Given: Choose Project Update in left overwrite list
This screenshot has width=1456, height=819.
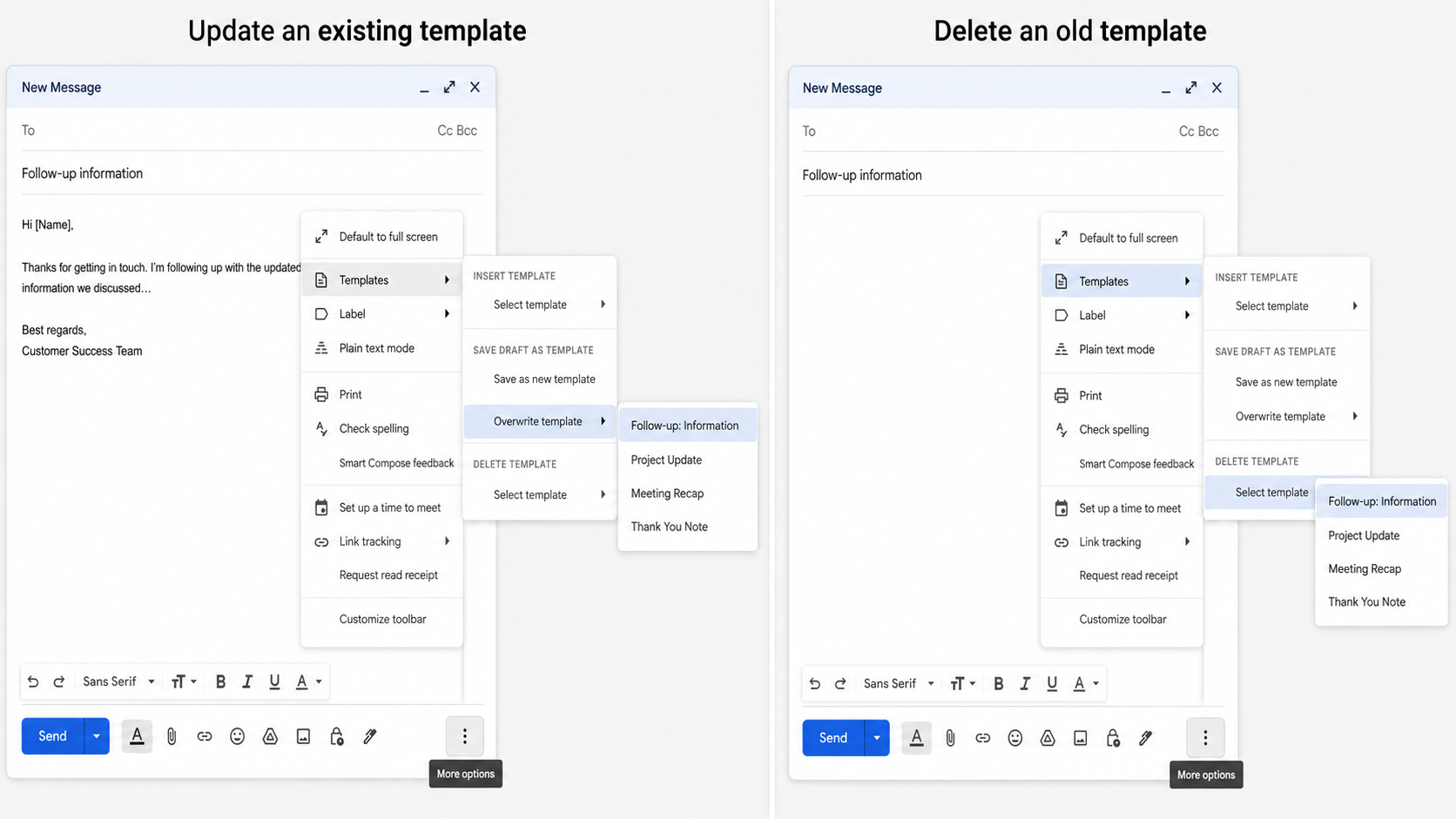Looking at the screenshot, I should click(688, 460).
